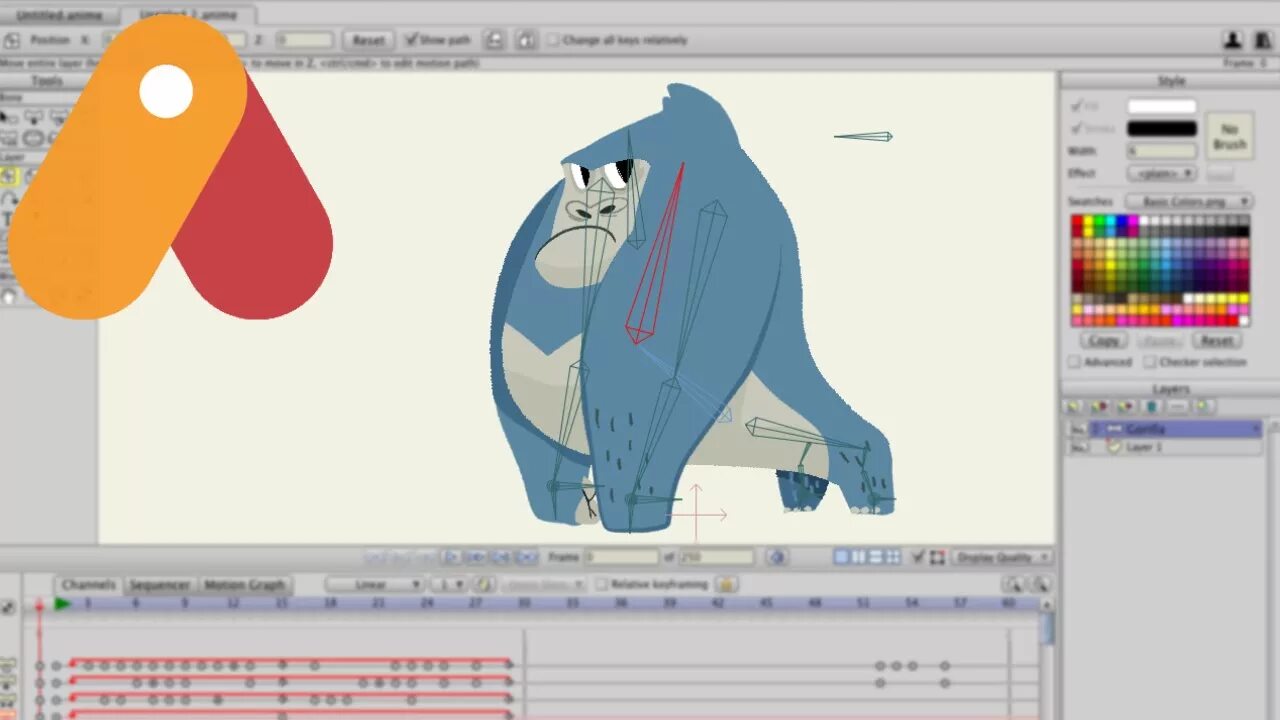Click the Reset button in Style panel
The width and height of the screenshot is (1280, 720).
[x=1215, y=340]
